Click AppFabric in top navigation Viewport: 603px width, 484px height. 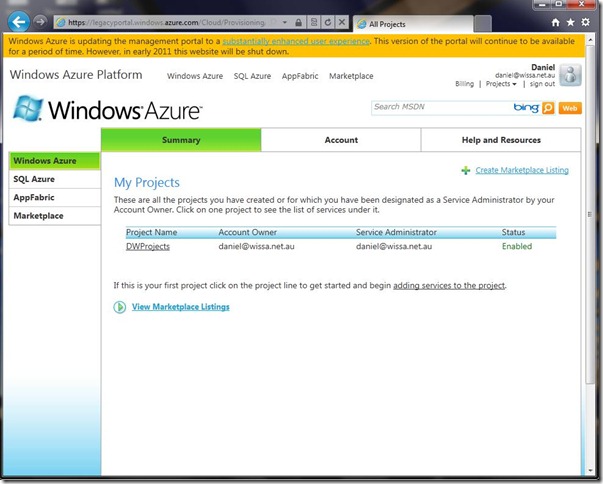tap(300, 76)
